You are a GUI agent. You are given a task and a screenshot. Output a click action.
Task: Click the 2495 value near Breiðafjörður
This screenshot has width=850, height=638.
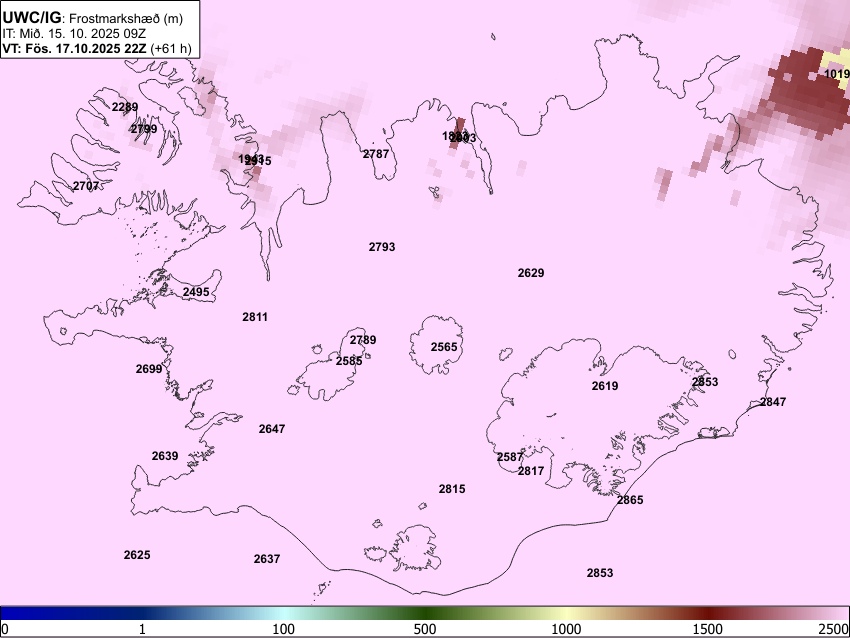tap(196, 292)
